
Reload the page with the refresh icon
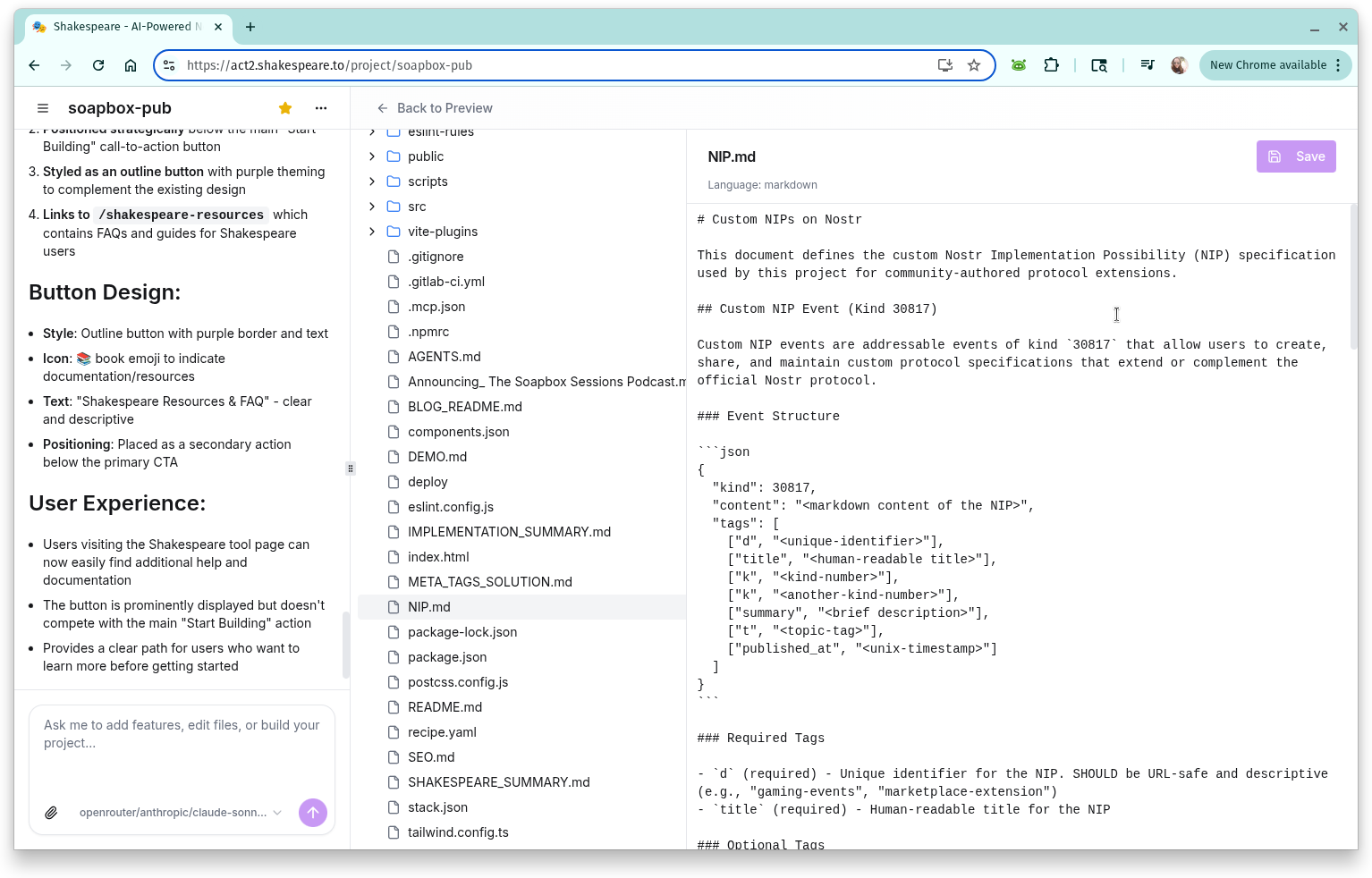[x=98, y=64]
